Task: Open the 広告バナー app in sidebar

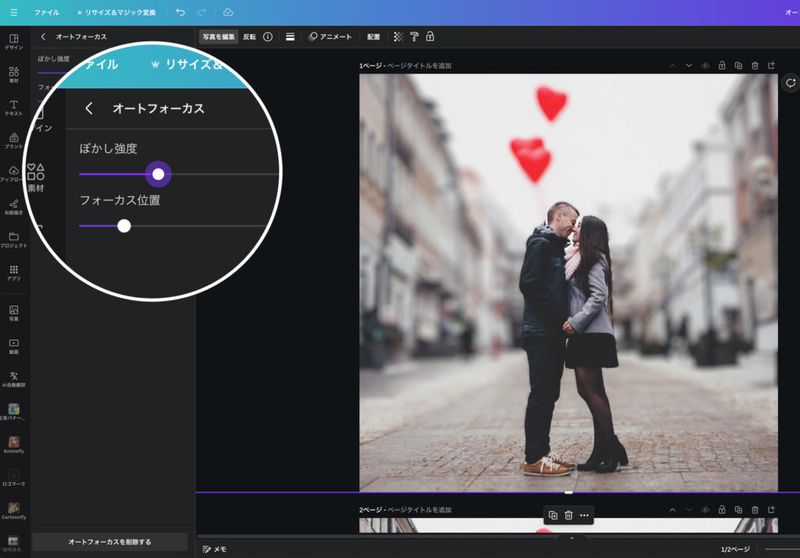Action: pyautogui.click(x=14, y=412)
